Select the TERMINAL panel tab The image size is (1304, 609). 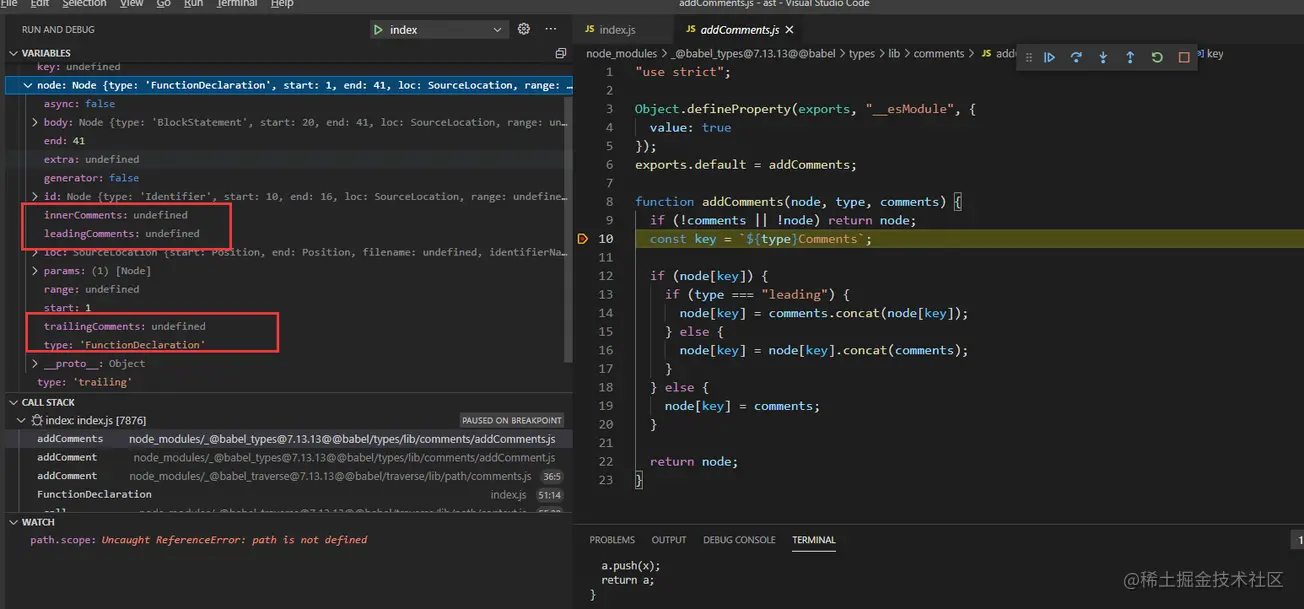(814, 540)
